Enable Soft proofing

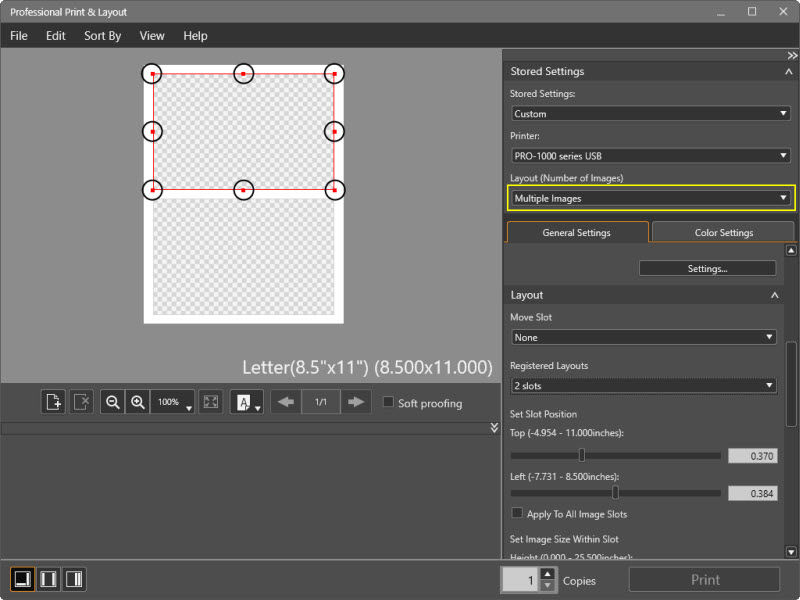388,403
